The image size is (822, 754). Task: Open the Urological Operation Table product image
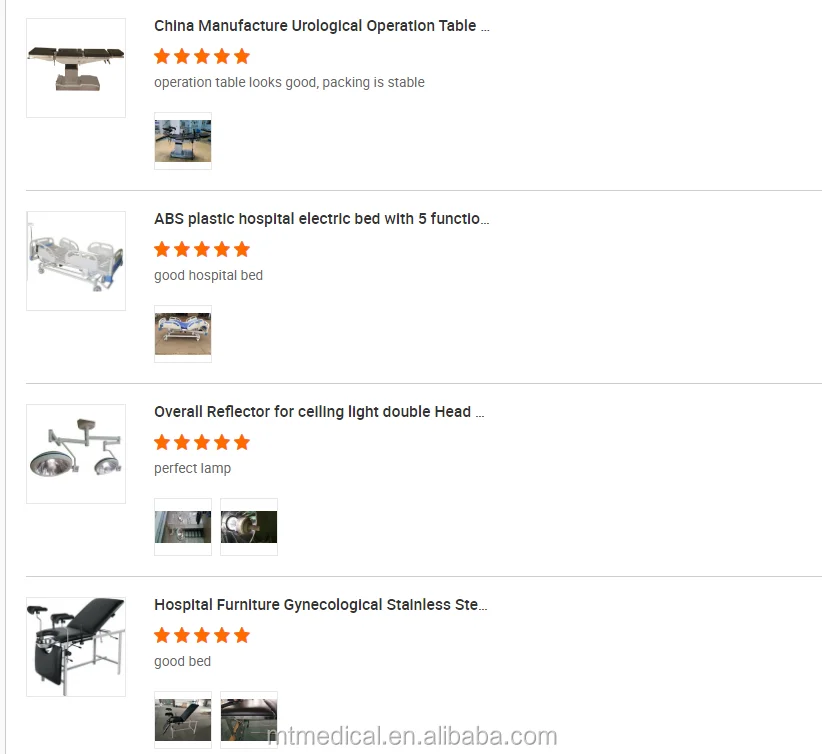(76, 68)
